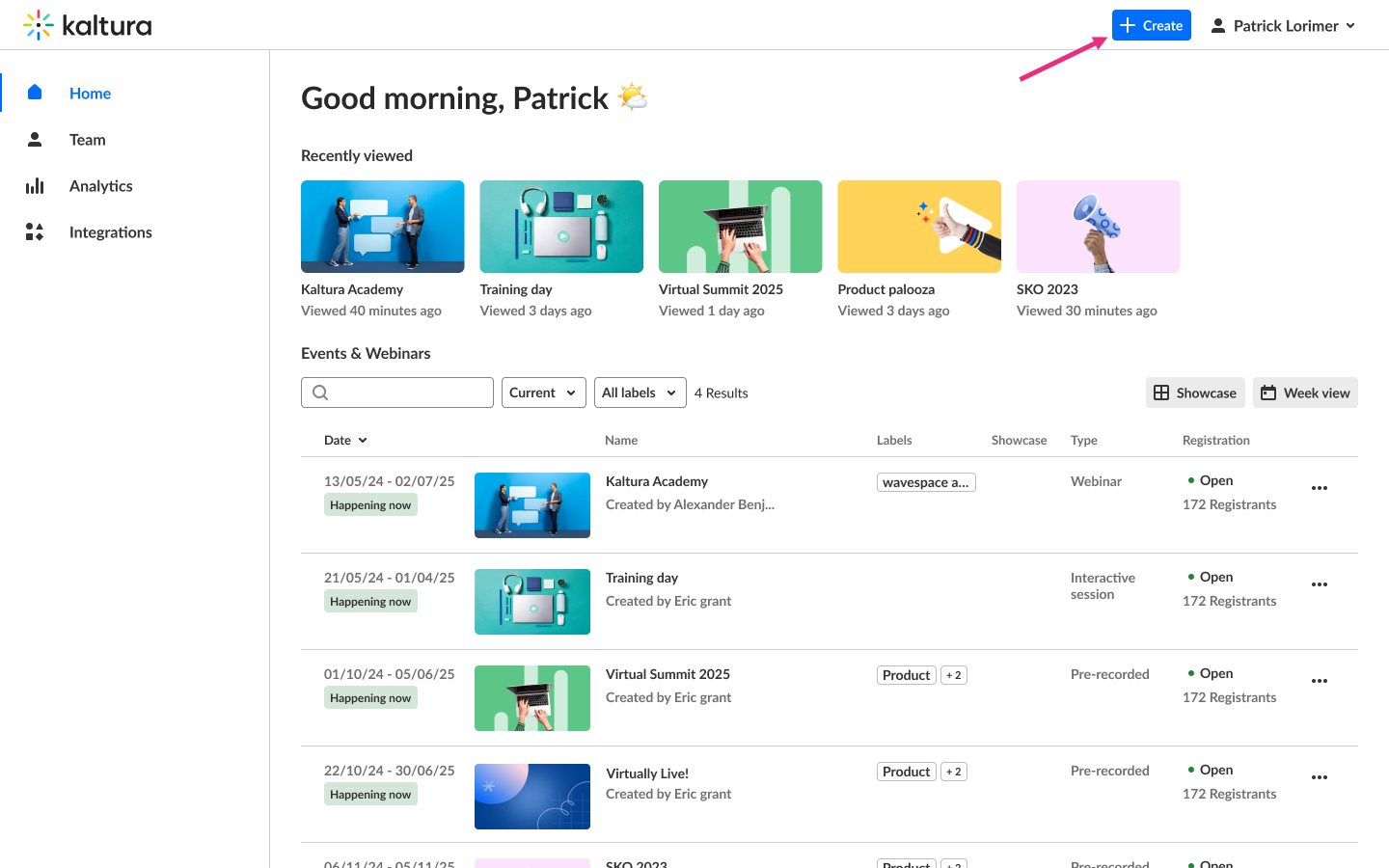
Task: Click the user avatar icon beside Patrick Lorimer
Action: coord(1218,26)
